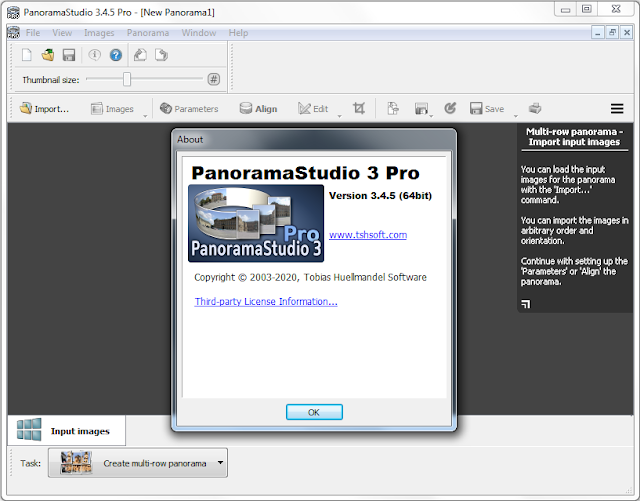Viewport: 640px width, 501px height.
Task: Follow the www.tshsoft.com link
Action: [x=368, y=235]
